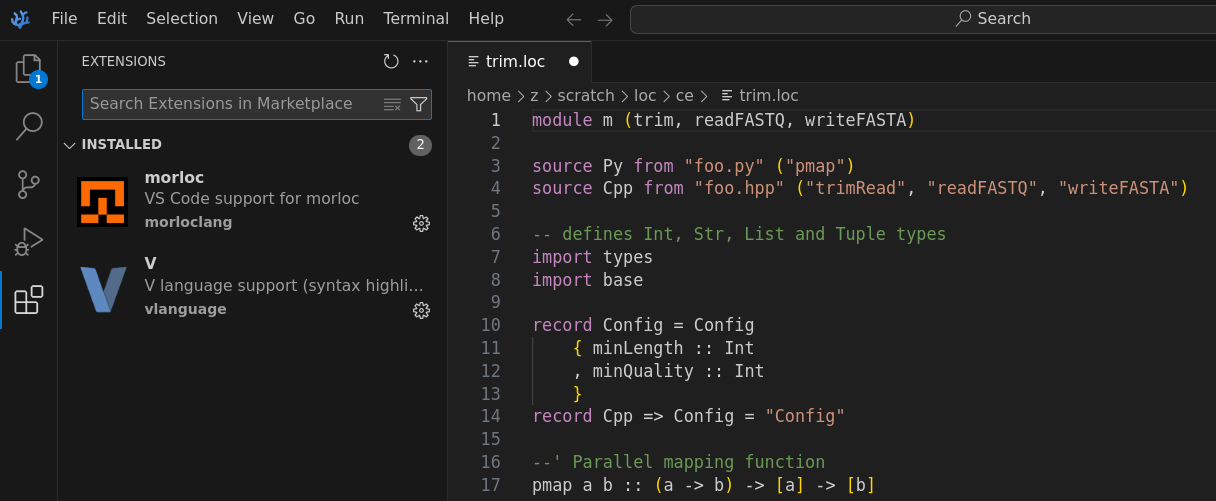
Task: Select the V language extension entry
Action: [252, 289]
